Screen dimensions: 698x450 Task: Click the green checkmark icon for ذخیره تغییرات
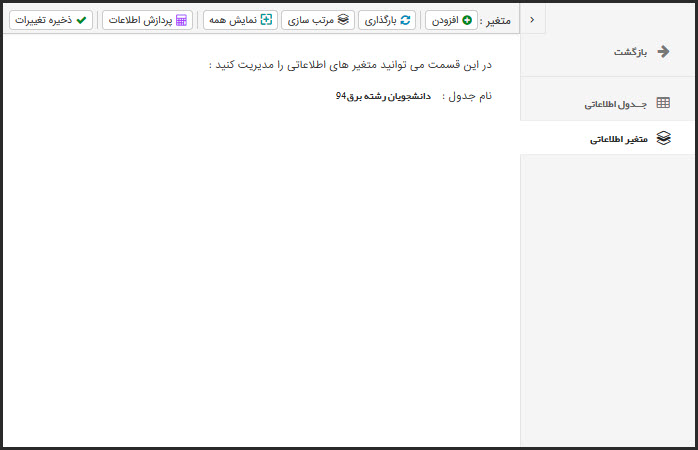click(81, 20)
